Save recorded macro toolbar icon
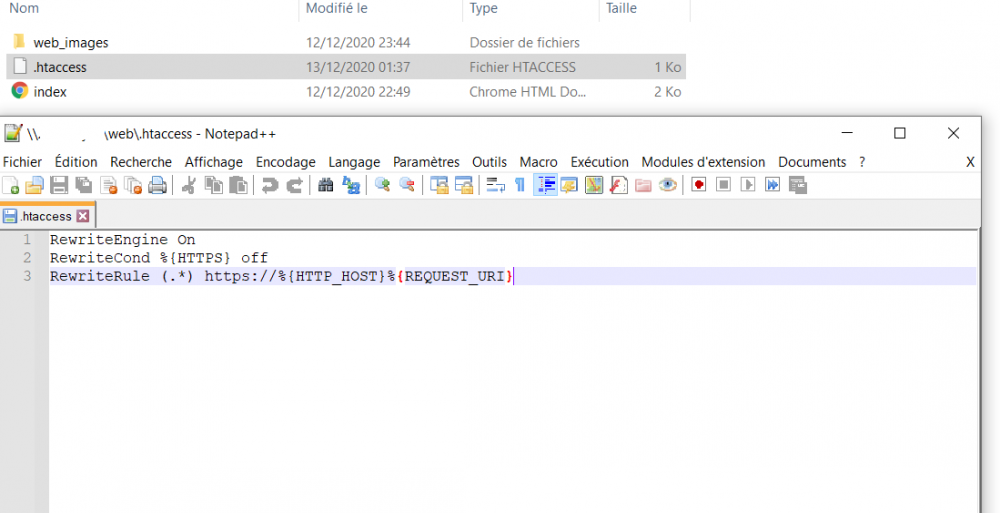The height and width of the screenshot is (513, 1000). tap(798, 186)
